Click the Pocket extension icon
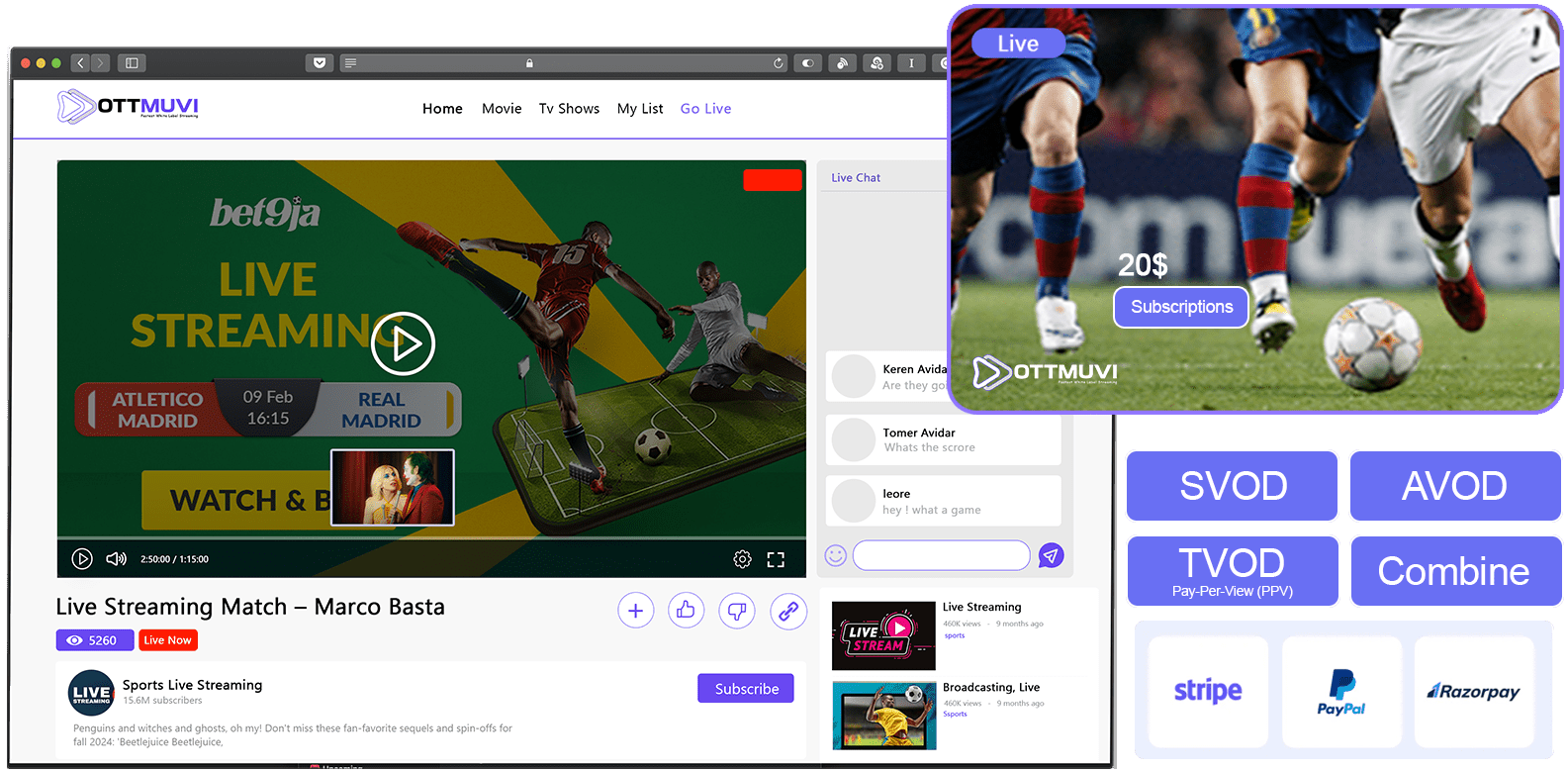 coord(320,63)
